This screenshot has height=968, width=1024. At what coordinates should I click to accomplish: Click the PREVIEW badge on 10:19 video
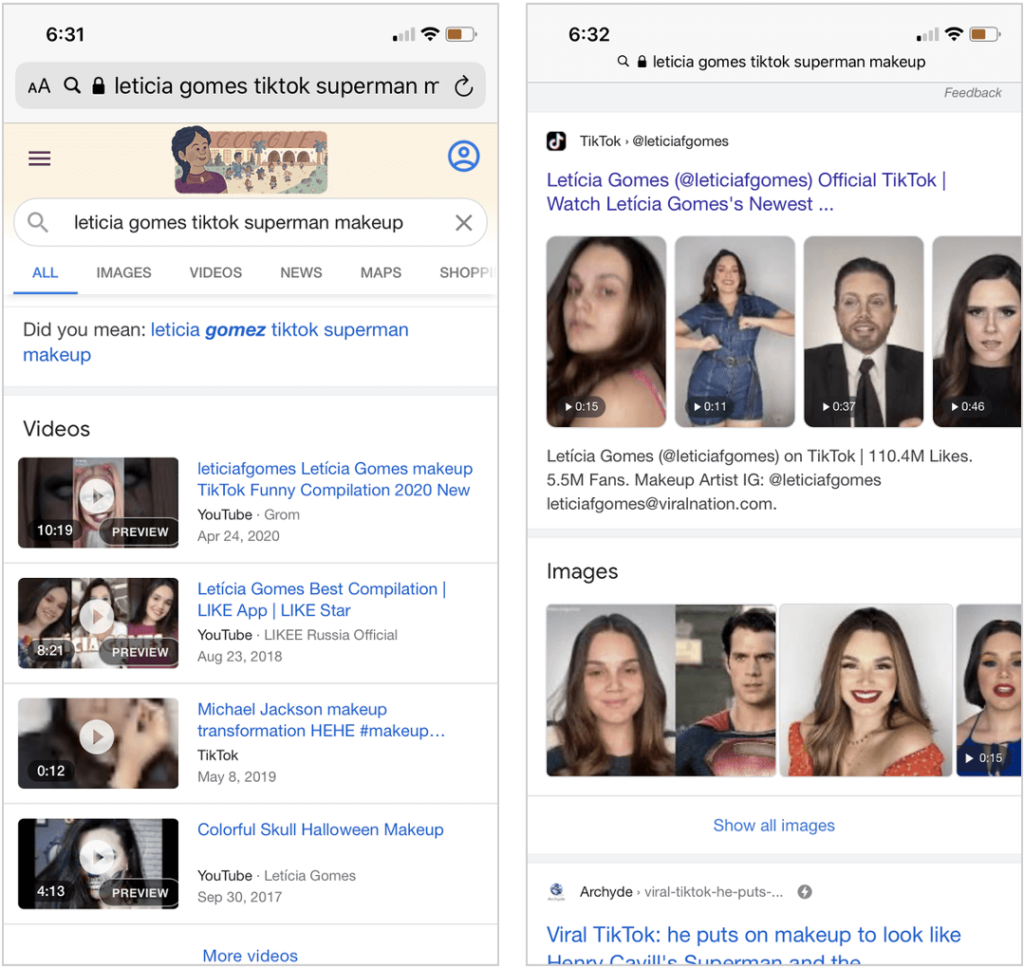tap(139, 532)
